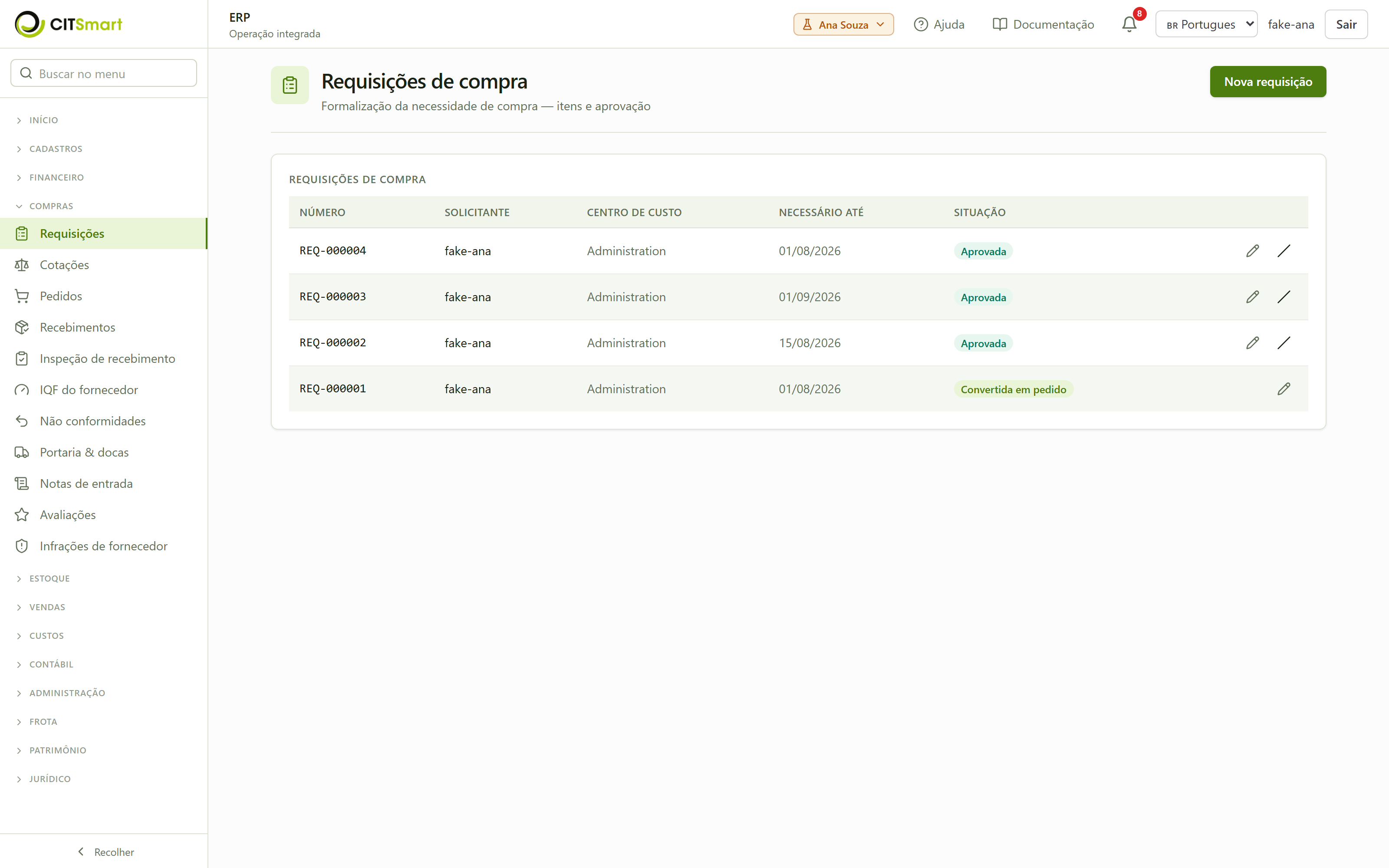Click the REQ-000004 number cell

pyautogui.click(x=333, y=250)
